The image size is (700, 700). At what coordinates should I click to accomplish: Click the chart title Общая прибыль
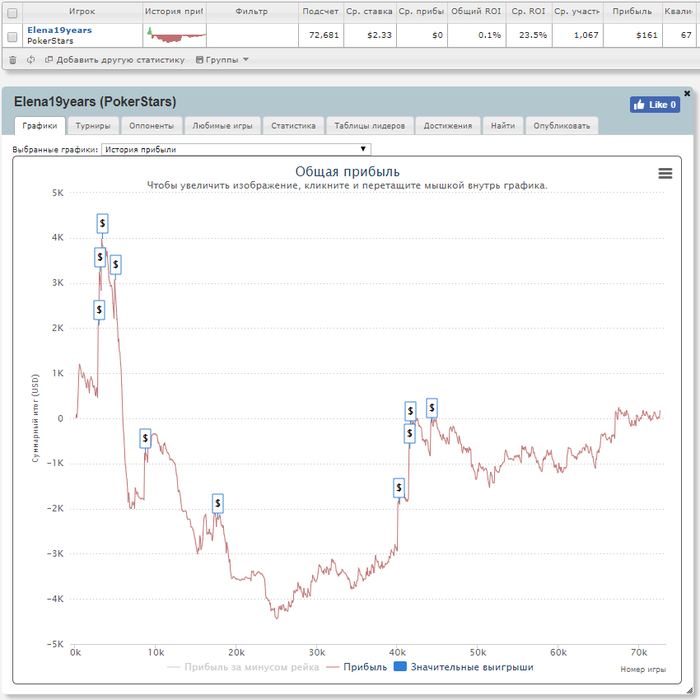[x=347, y=172]
